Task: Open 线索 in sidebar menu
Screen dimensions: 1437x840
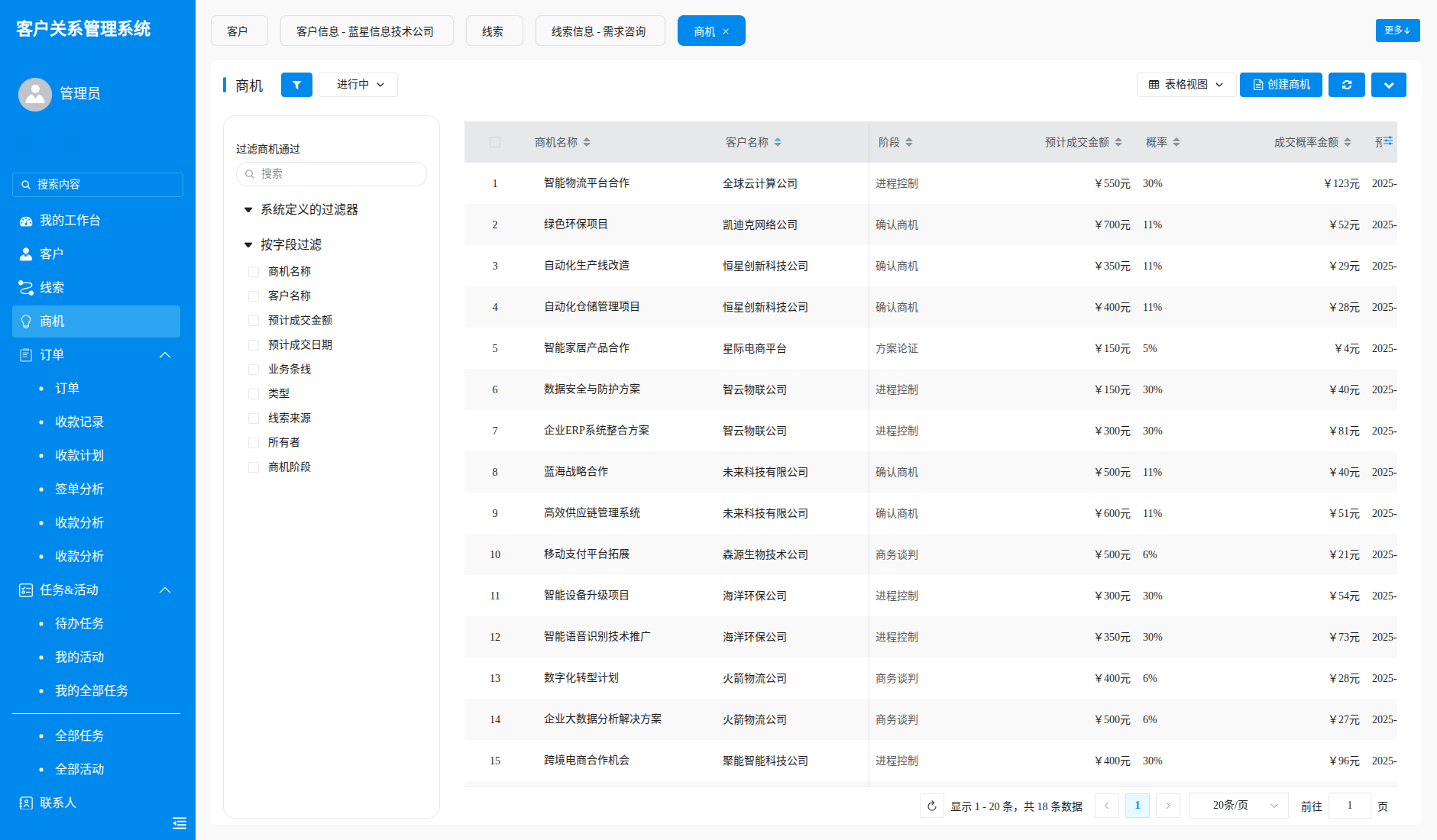Action: tap(96, 288)
